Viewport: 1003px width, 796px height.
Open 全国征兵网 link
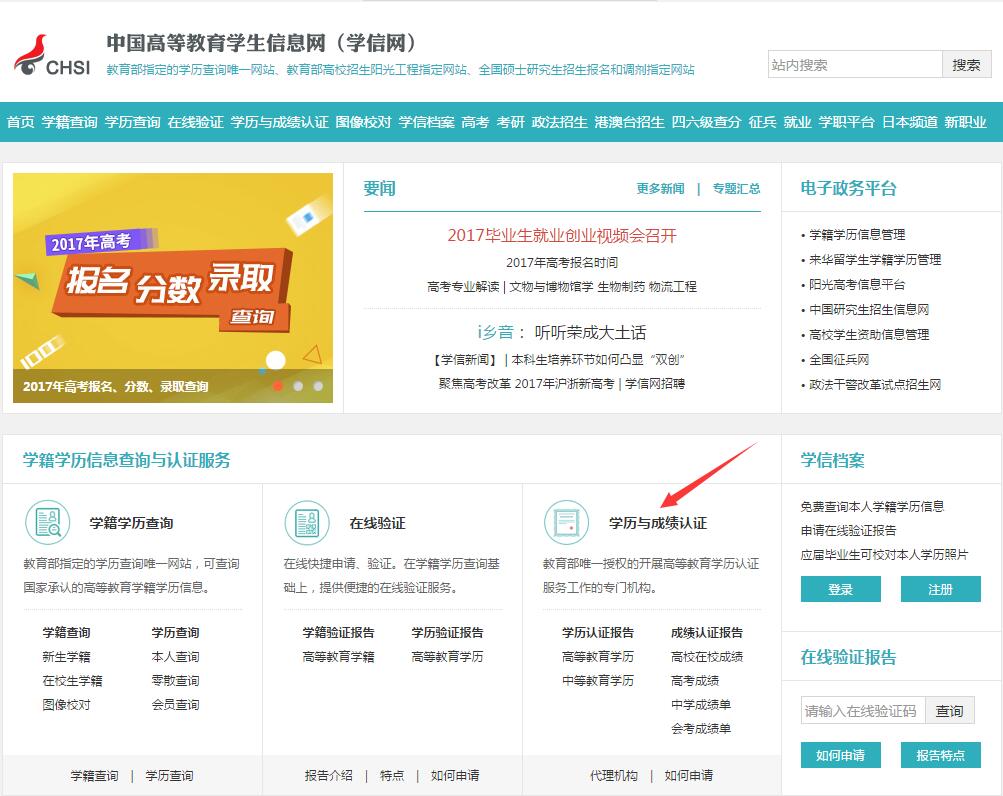(x=839, y=359)
